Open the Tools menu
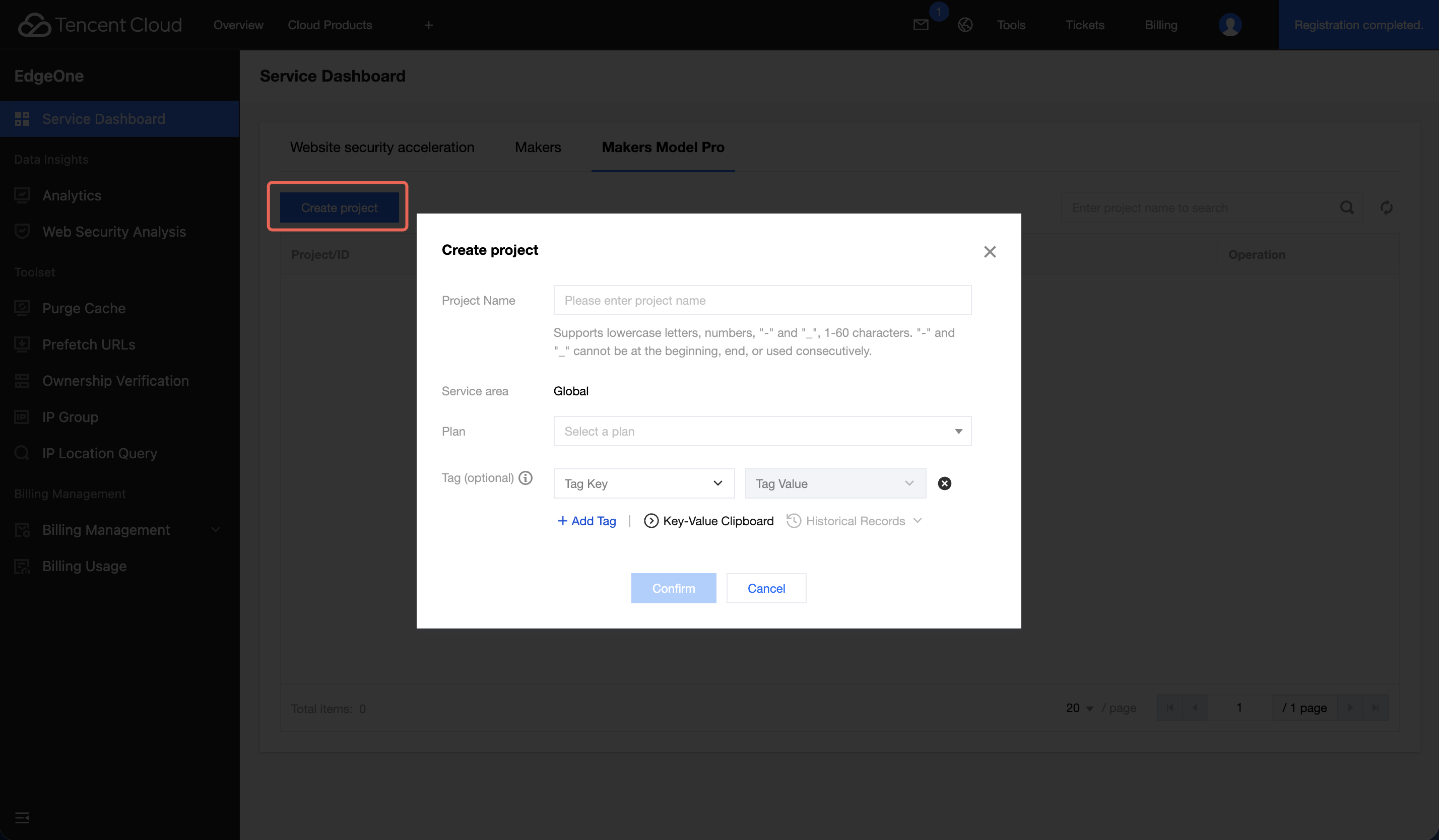The image size is (1439, 840). click(1011, 25)
